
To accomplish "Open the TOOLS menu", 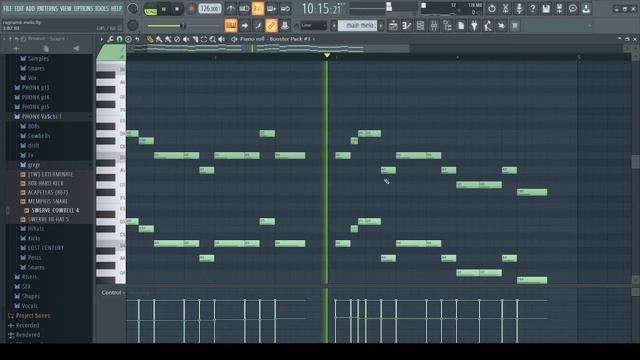I will point(102,9).
